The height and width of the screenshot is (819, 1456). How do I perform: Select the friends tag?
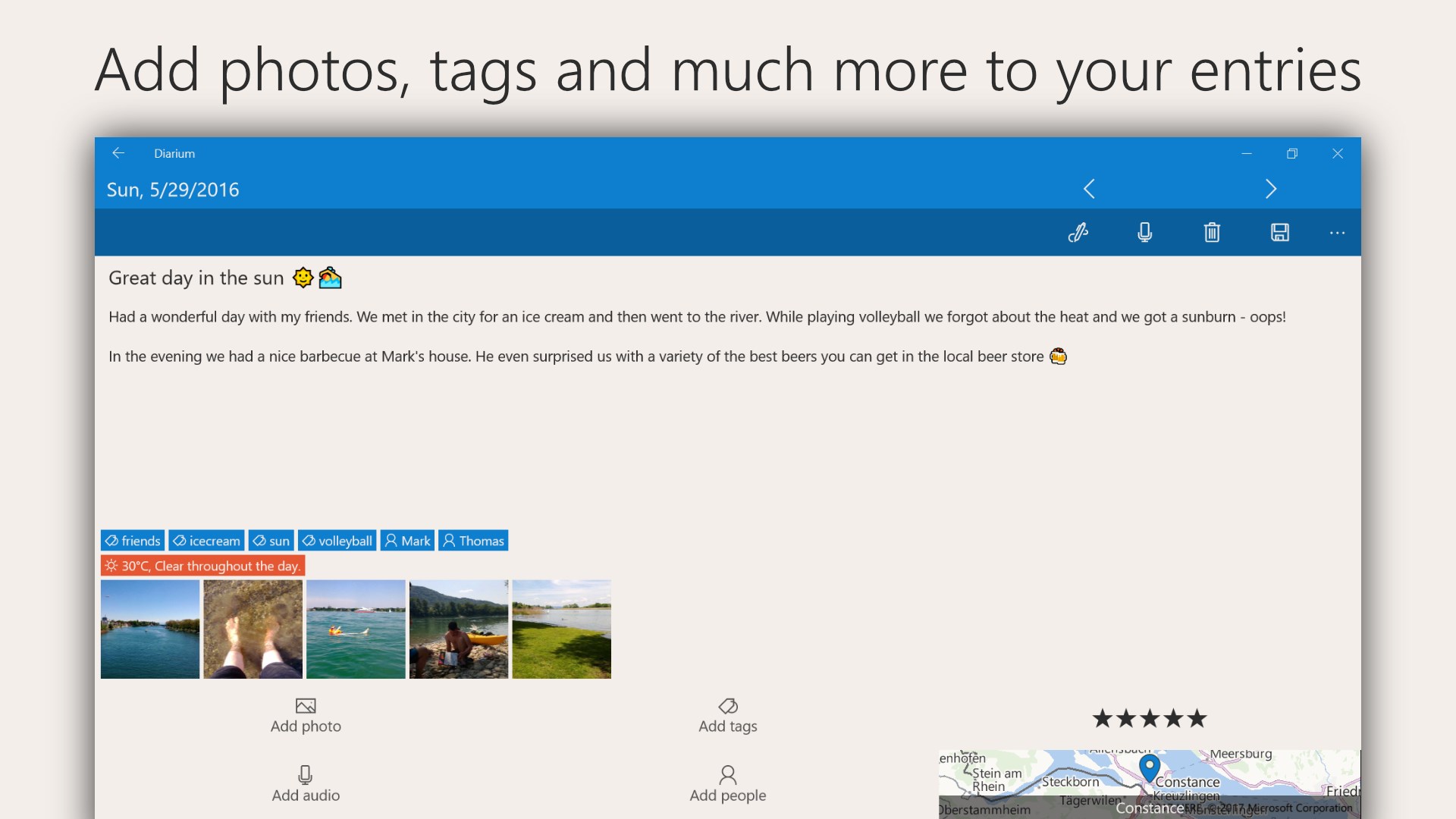(133, 541)
